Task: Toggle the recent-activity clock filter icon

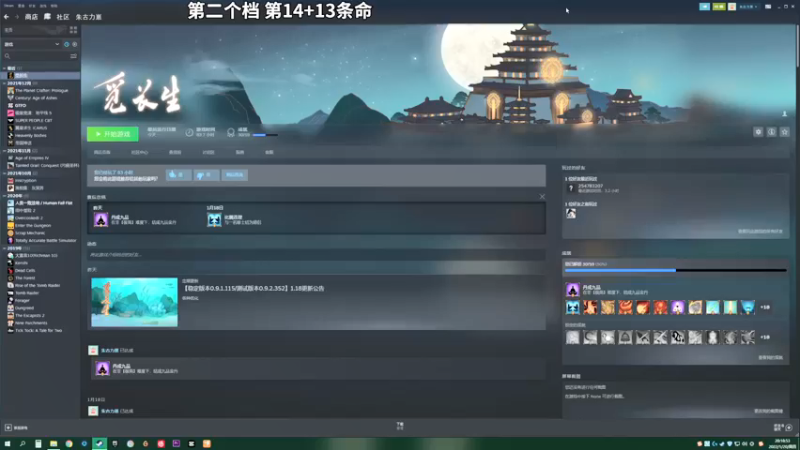Action: pos(66,44)
